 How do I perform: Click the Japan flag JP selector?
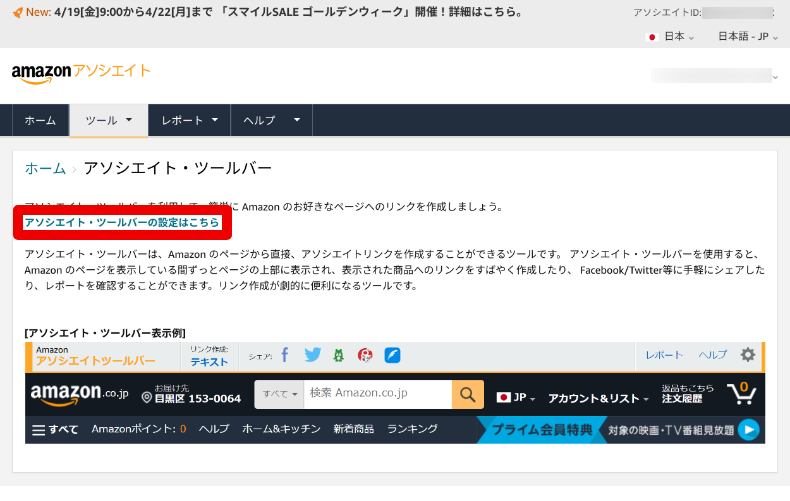515,398
